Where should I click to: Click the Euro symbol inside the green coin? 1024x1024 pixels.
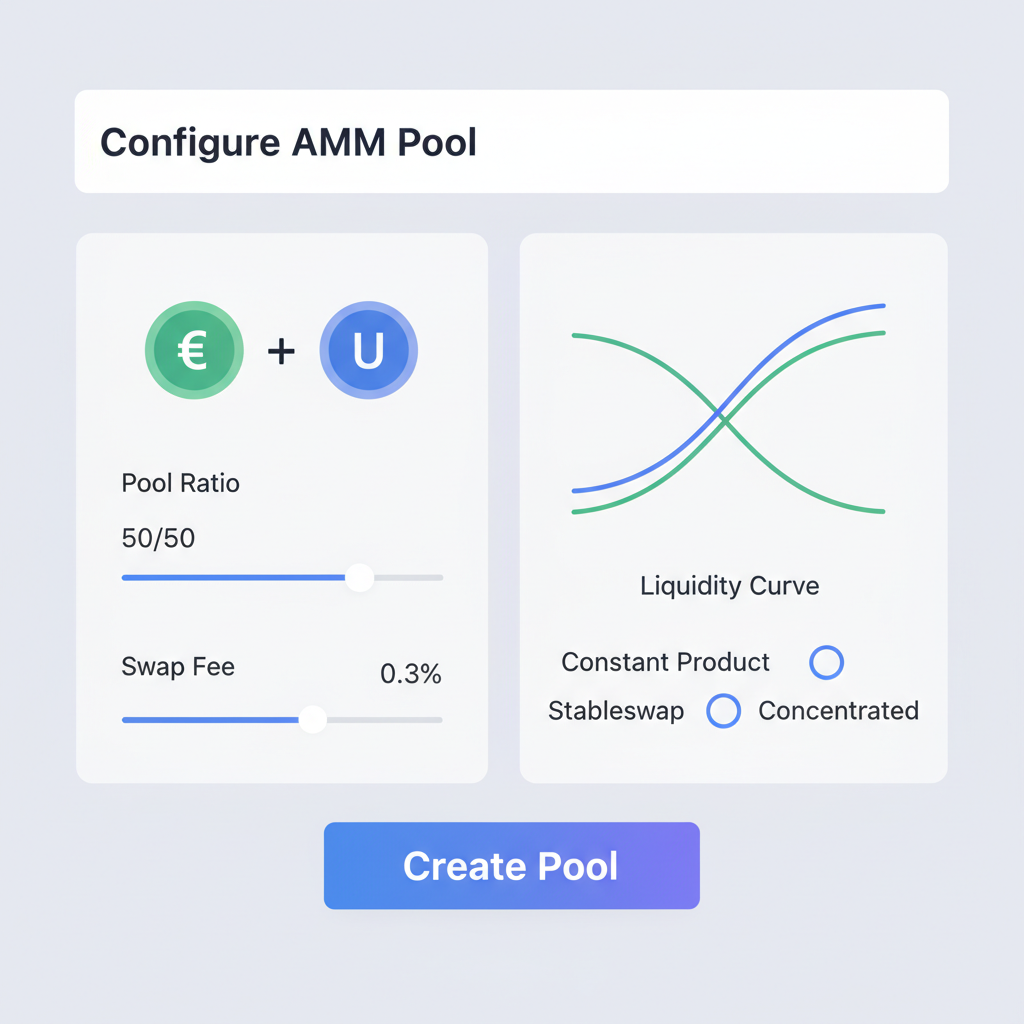pyautogui.click(x=194, y=350)
